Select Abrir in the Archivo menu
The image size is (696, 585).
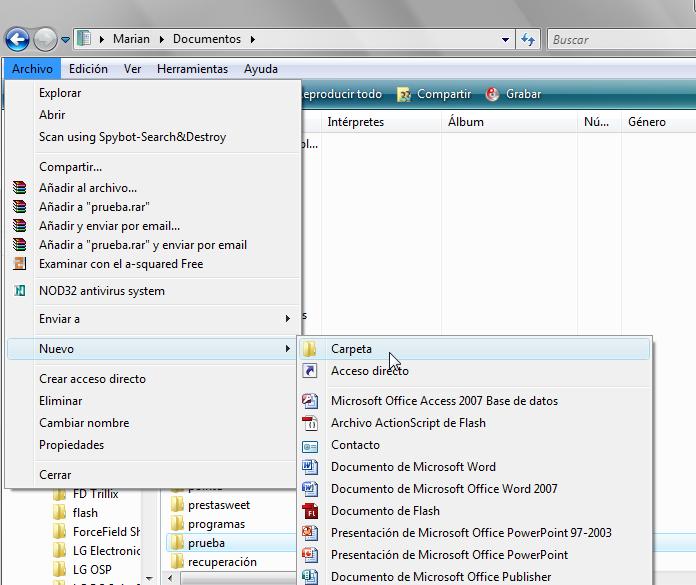(52, 115)
